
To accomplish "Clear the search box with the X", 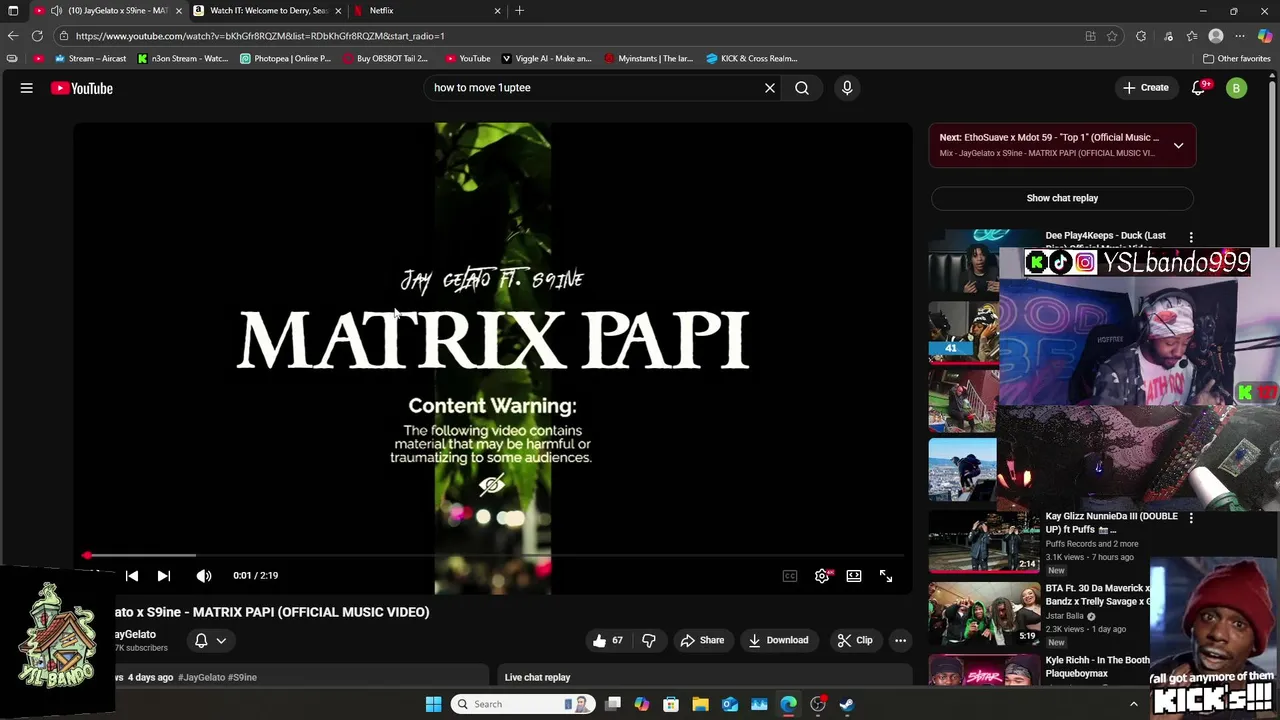I will 770,88.
